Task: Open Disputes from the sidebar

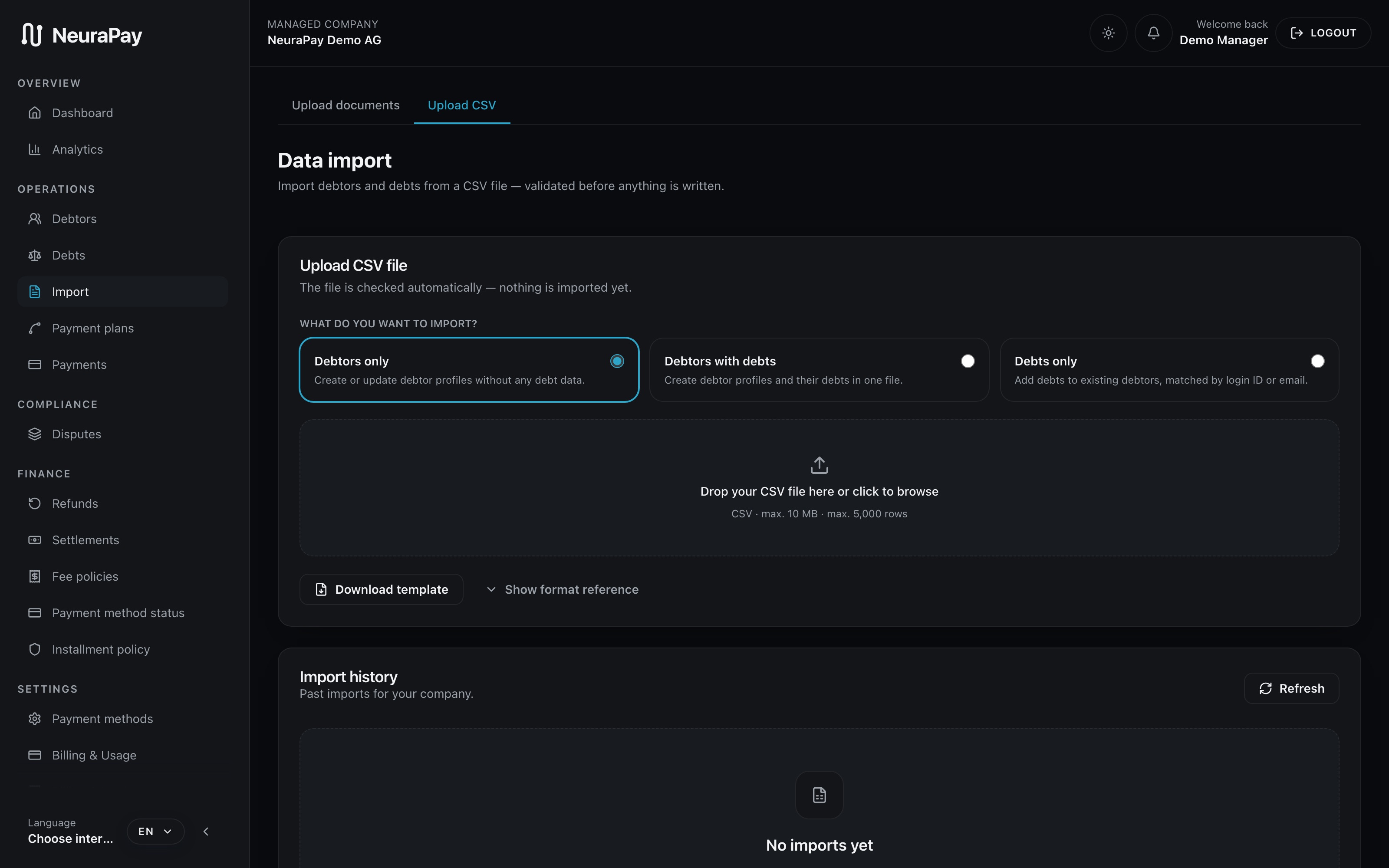Action: (123, 434)
